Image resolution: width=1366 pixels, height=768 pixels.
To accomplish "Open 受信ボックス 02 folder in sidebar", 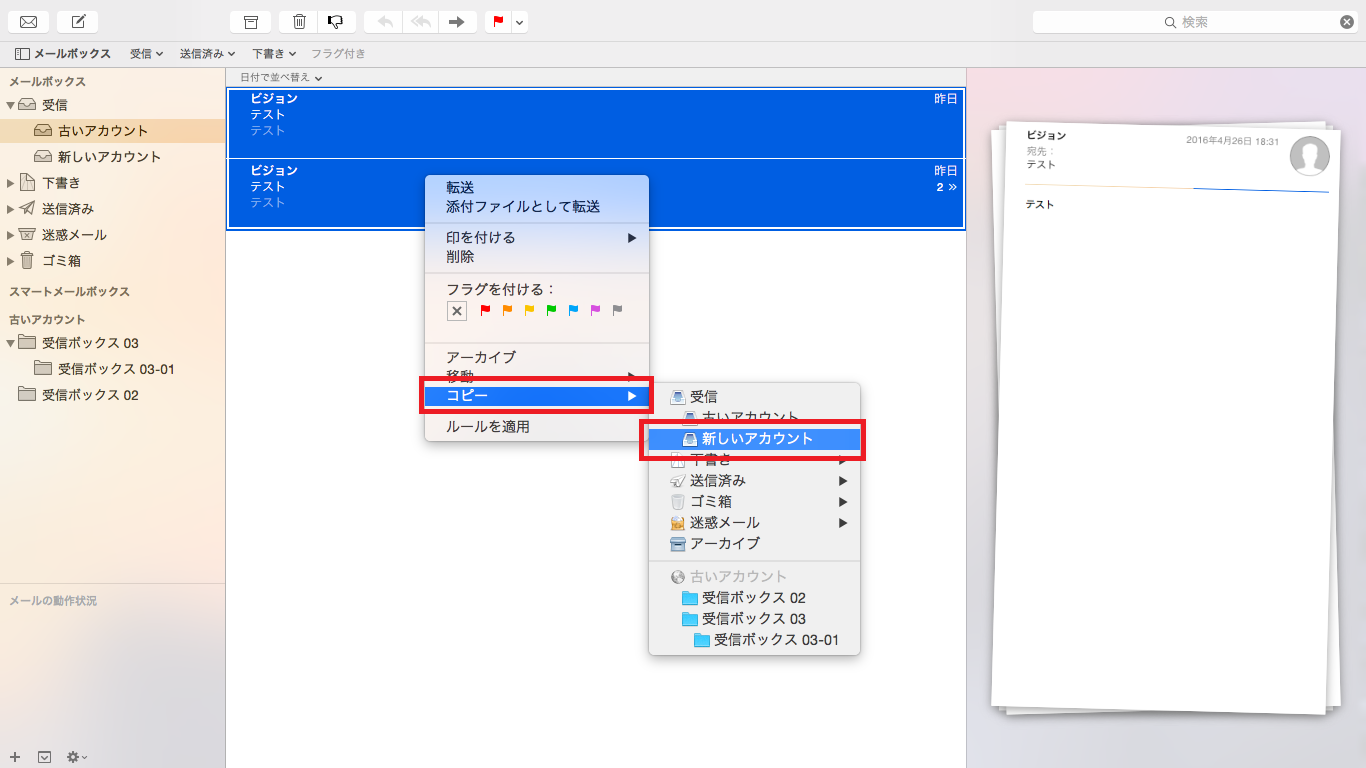I will [x=113, y=395].
